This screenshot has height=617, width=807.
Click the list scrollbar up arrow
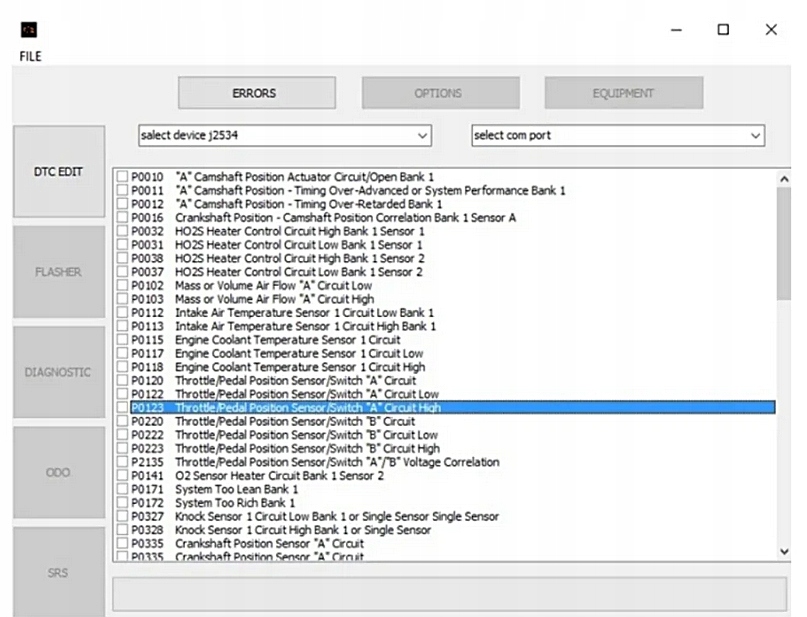(784, 179)
